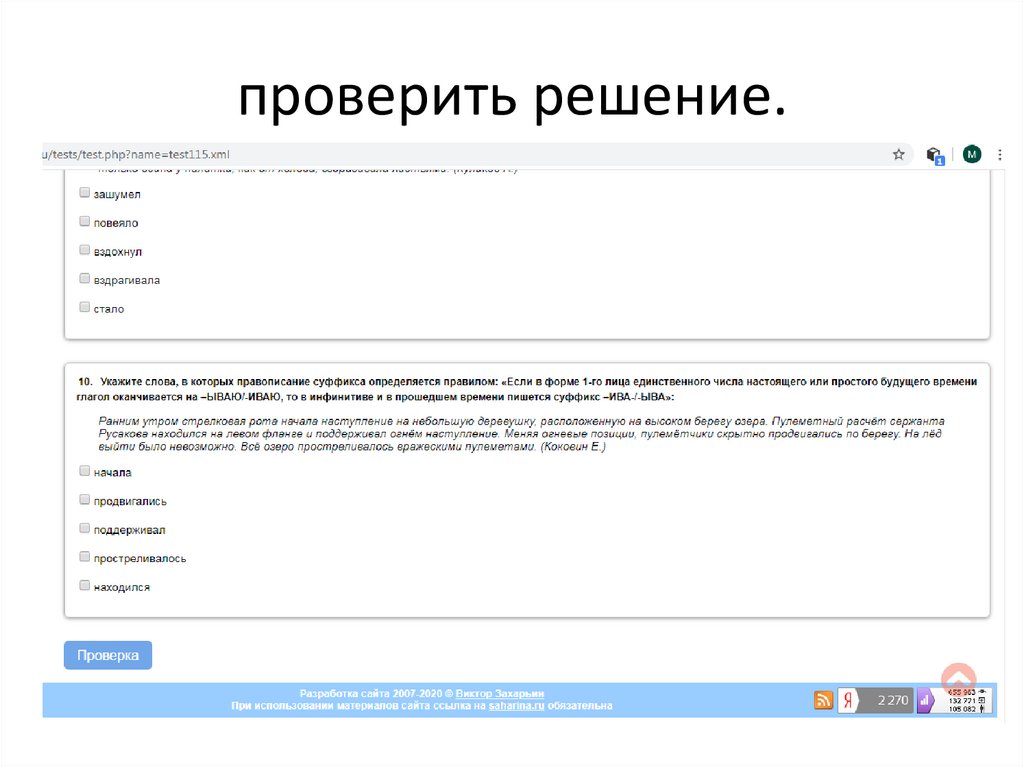Click the orange RSS feed icon
Image resolution: width=1024 pixels, height=767 pixels.
822,700
